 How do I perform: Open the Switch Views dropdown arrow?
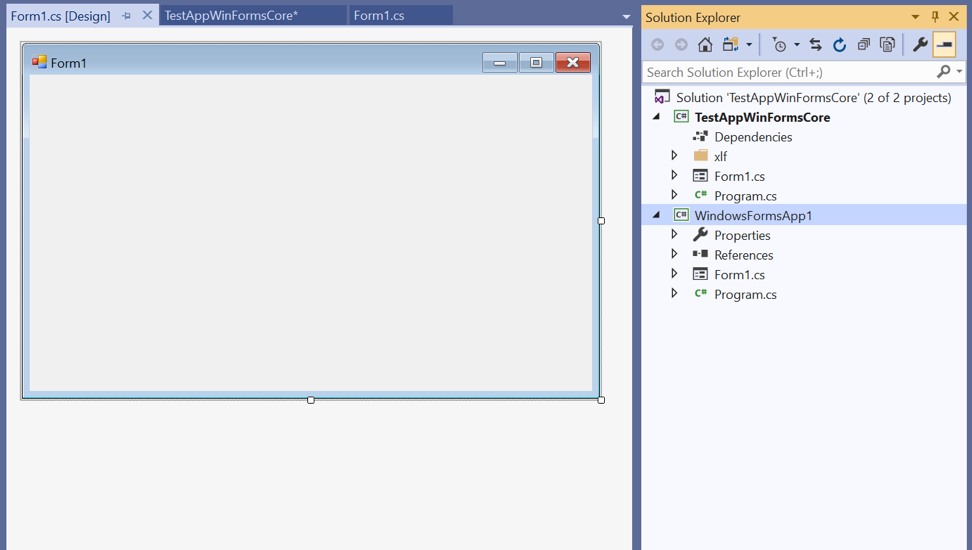click(749, 45)
